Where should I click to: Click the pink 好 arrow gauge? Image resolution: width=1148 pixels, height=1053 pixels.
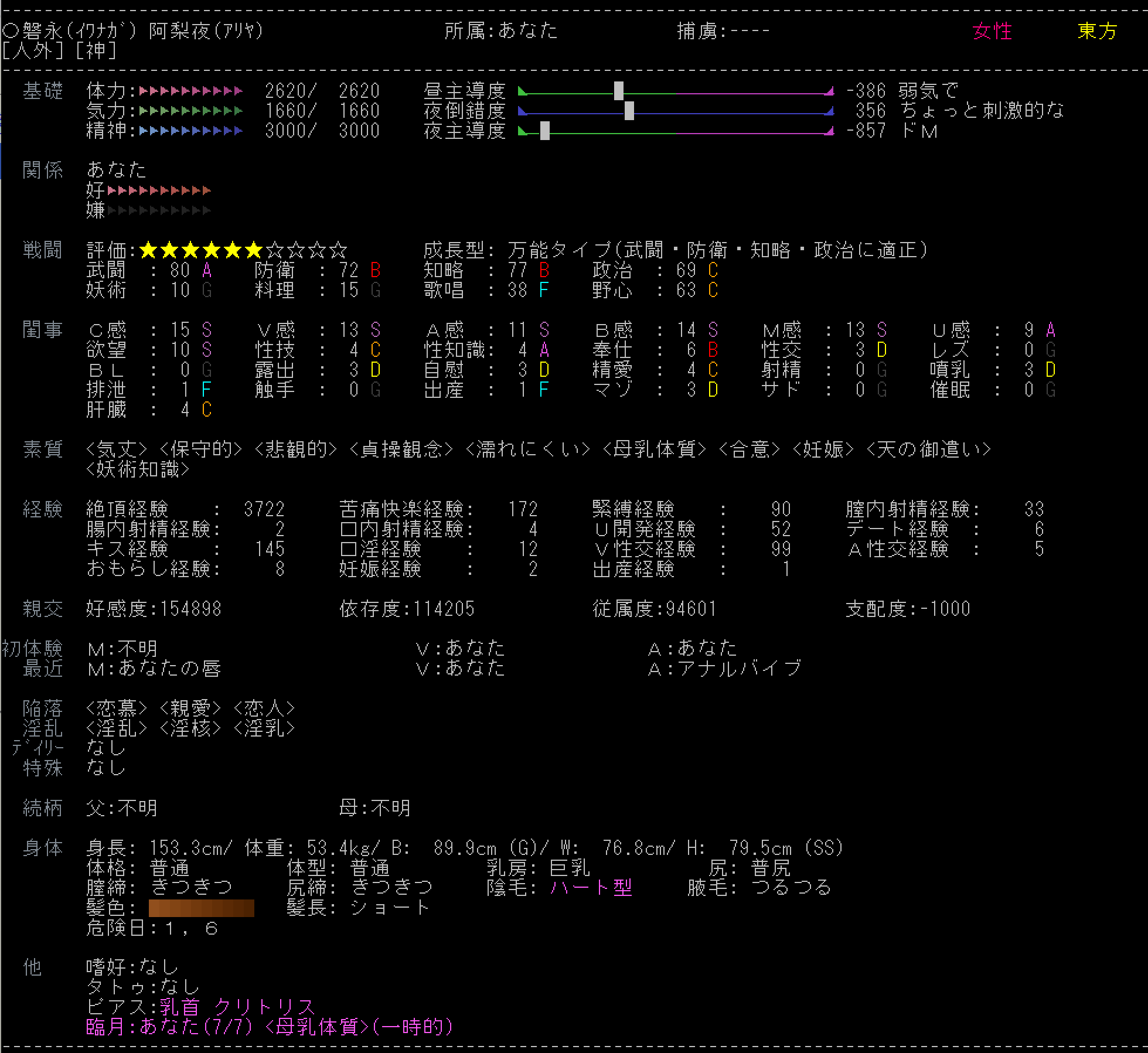point(159,190)
